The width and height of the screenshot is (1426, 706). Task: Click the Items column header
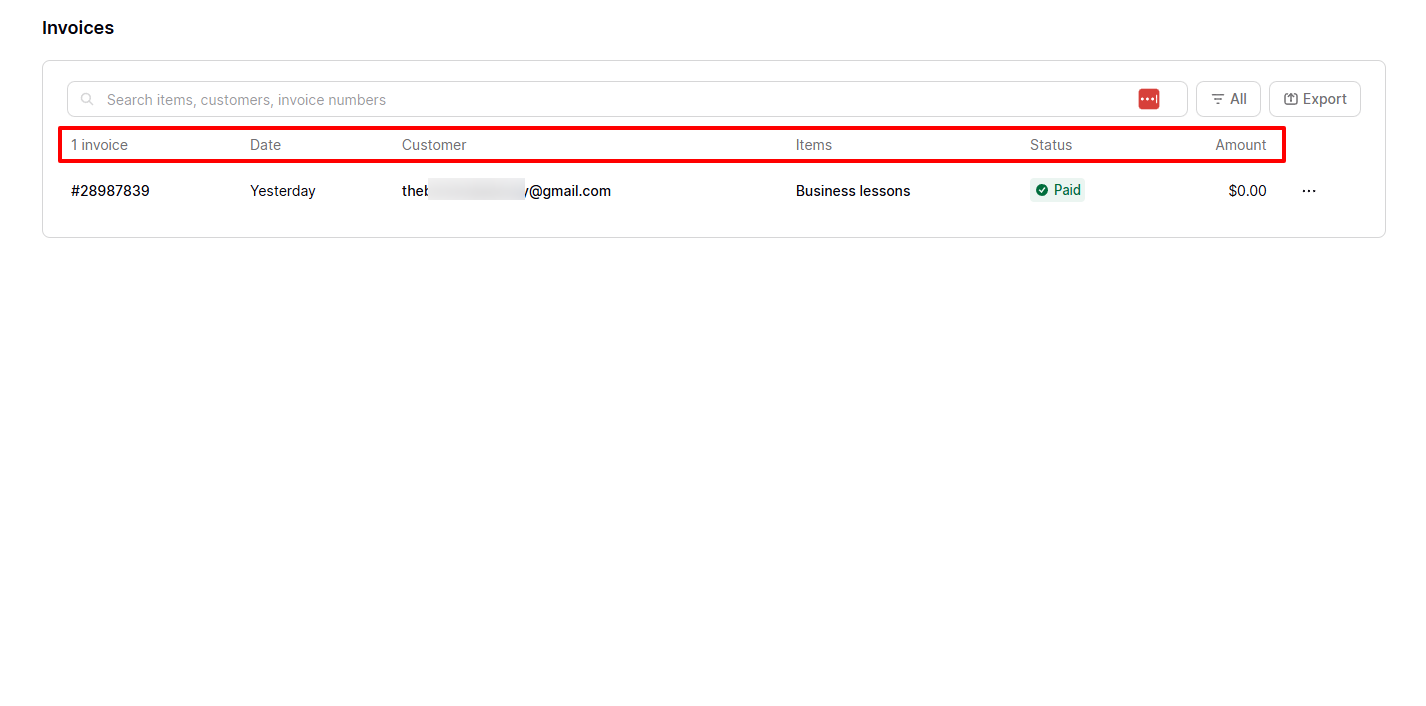[814, 145]
